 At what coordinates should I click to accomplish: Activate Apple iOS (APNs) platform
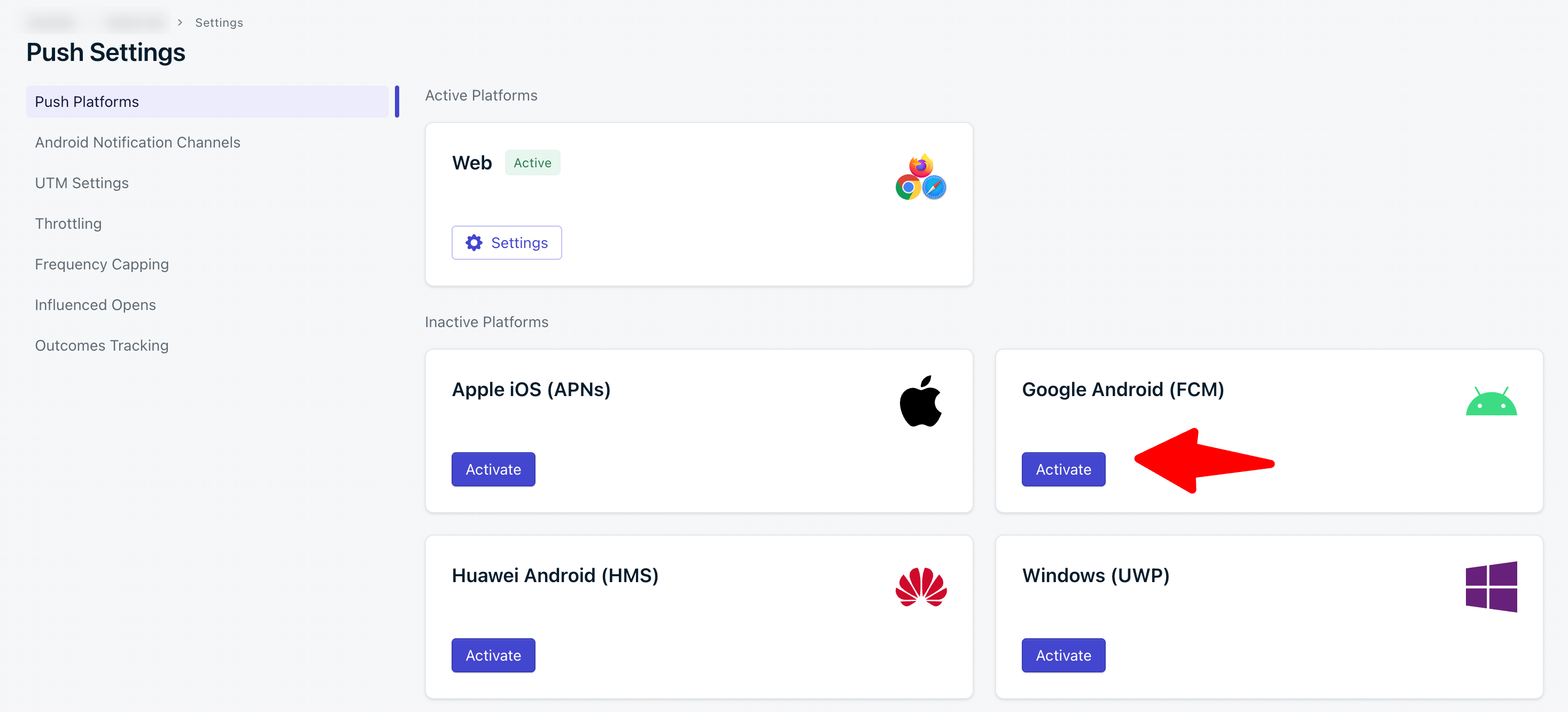pos(493,470)
